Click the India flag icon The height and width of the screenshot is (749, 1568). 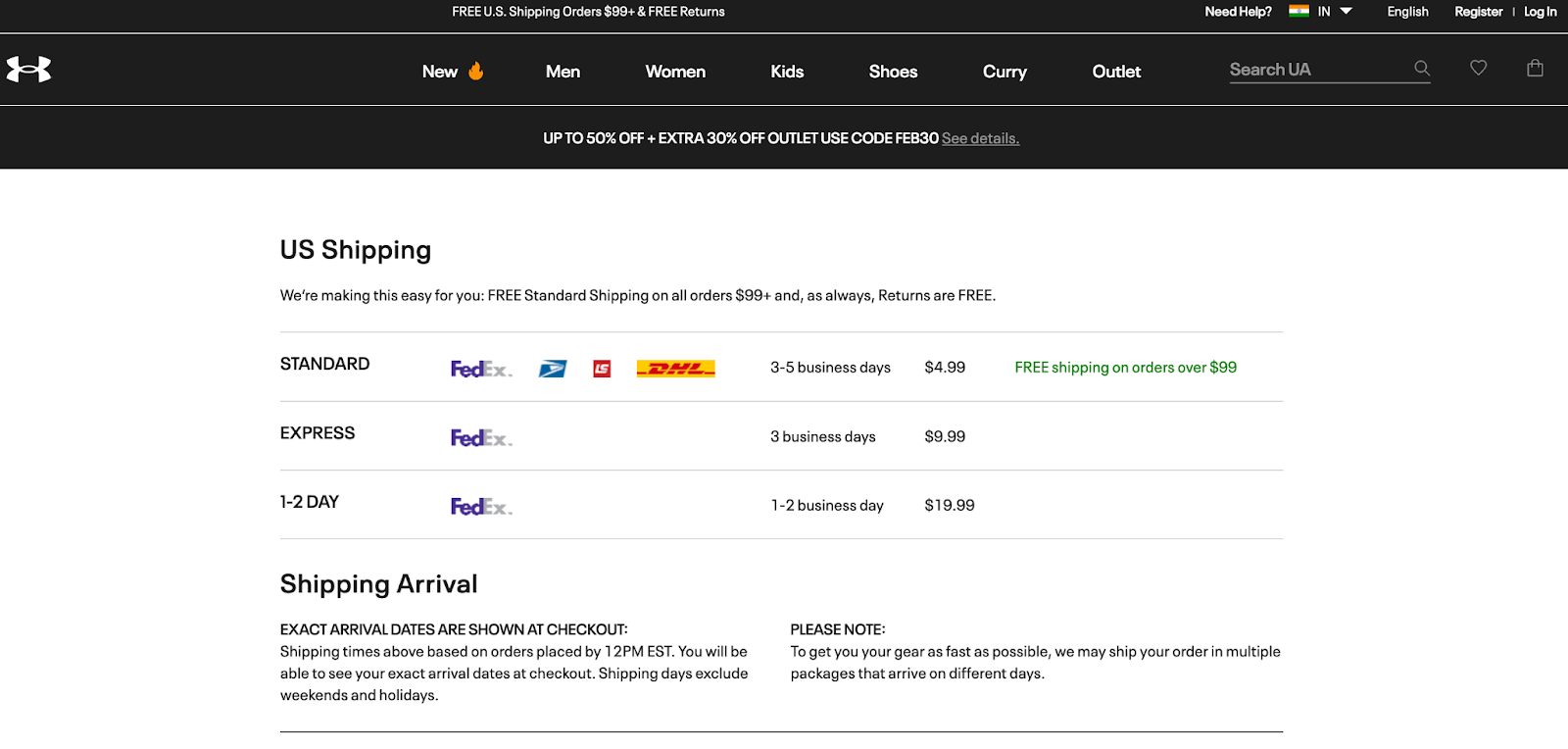point(1299,11)
